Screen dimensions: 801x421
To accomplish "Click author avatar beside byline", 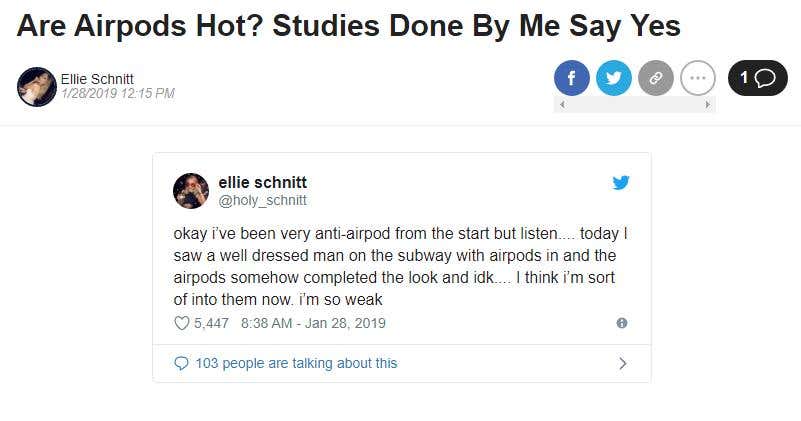I will (36, 86).
